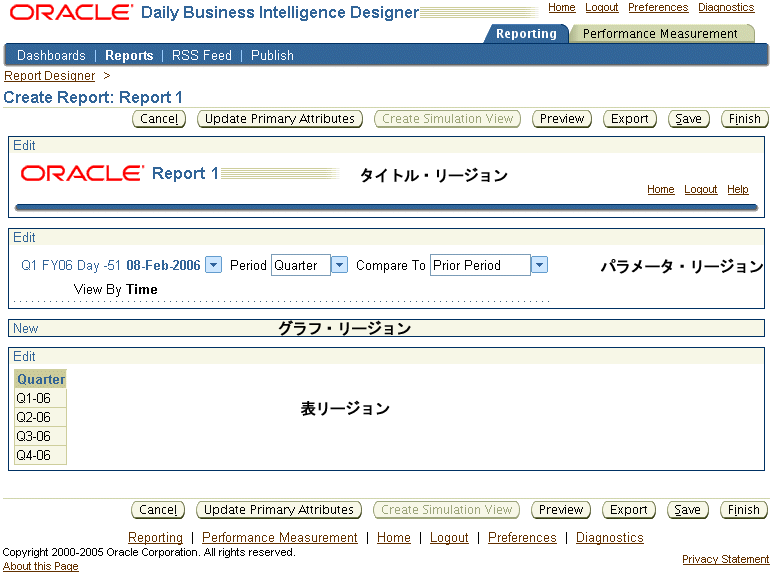
Task: Open the date picker arrow beside 08-Feb-2006
Action: pyautogui.click(x=213, y=265)
